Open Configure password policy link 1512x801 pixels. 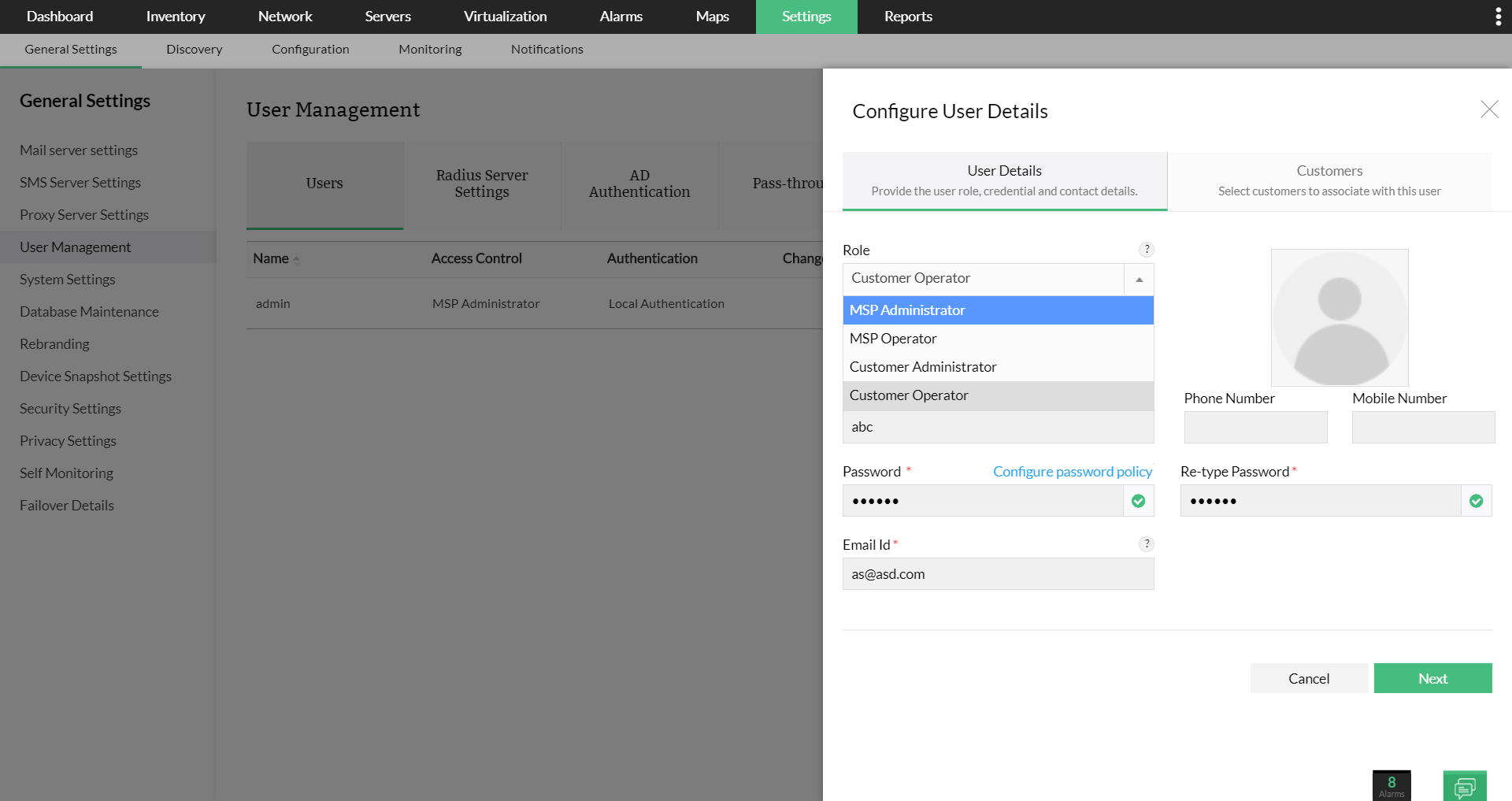pos(1072,472)
